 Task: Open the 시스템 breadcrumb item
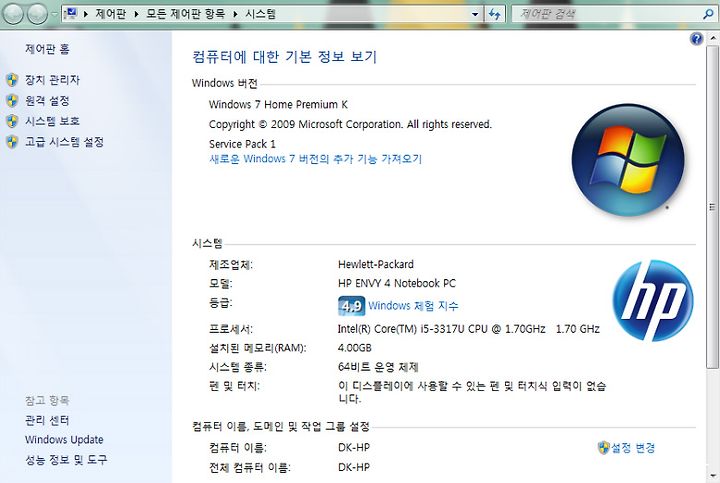[260, 14]
